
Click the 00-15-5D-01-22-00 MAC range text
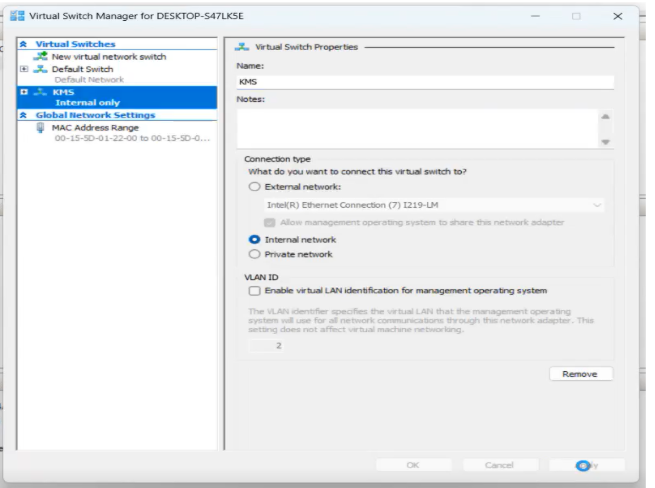click(132, 138)
